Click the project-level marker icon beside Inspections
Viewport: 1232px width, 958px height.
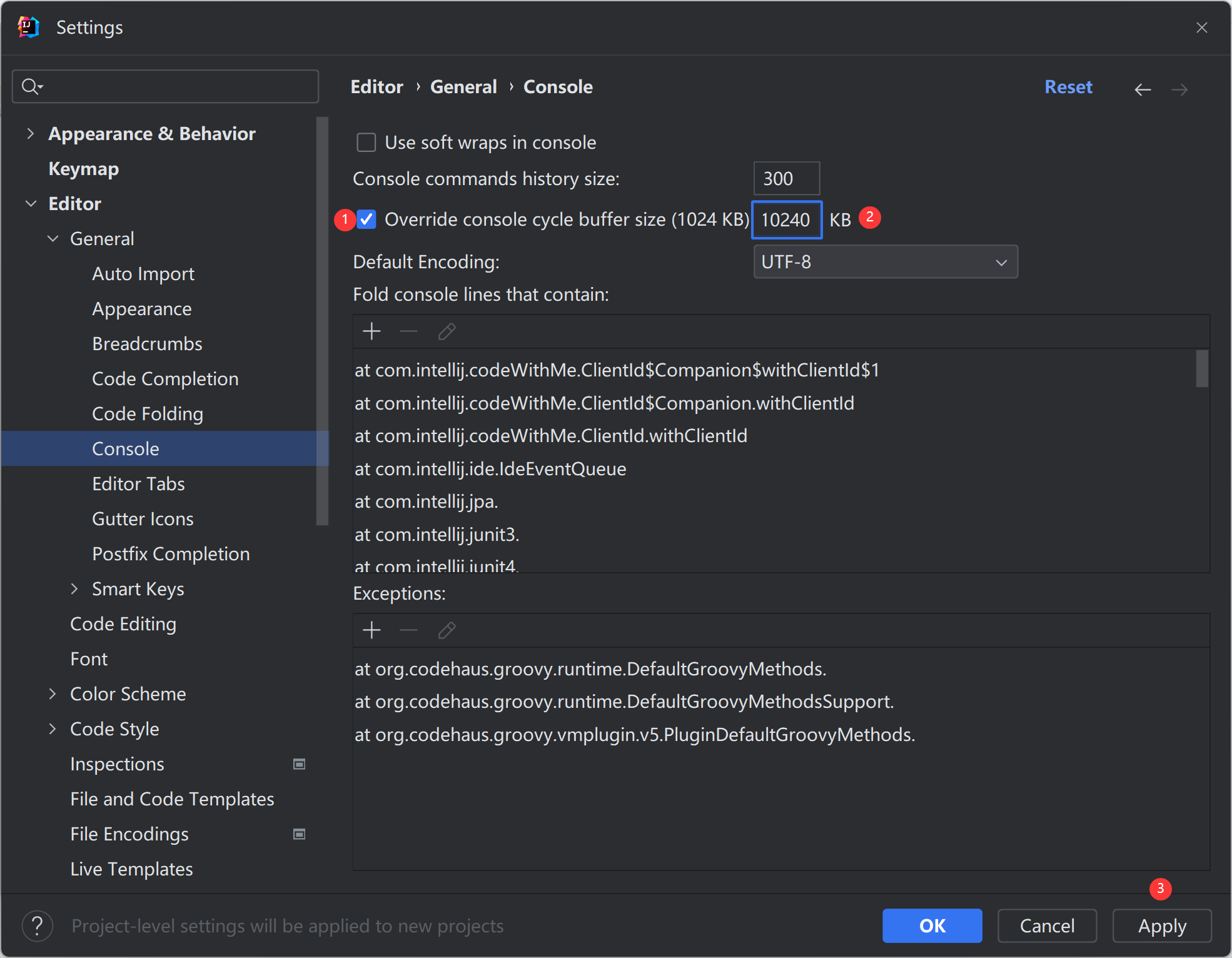pos(300,764)
